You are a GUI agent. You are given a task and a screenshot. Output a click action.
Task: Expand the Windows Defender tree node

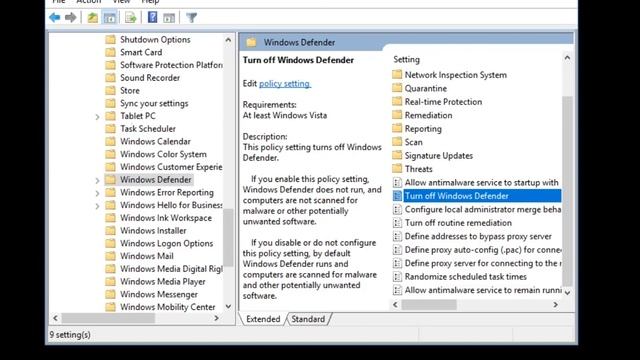coord(97,180)
